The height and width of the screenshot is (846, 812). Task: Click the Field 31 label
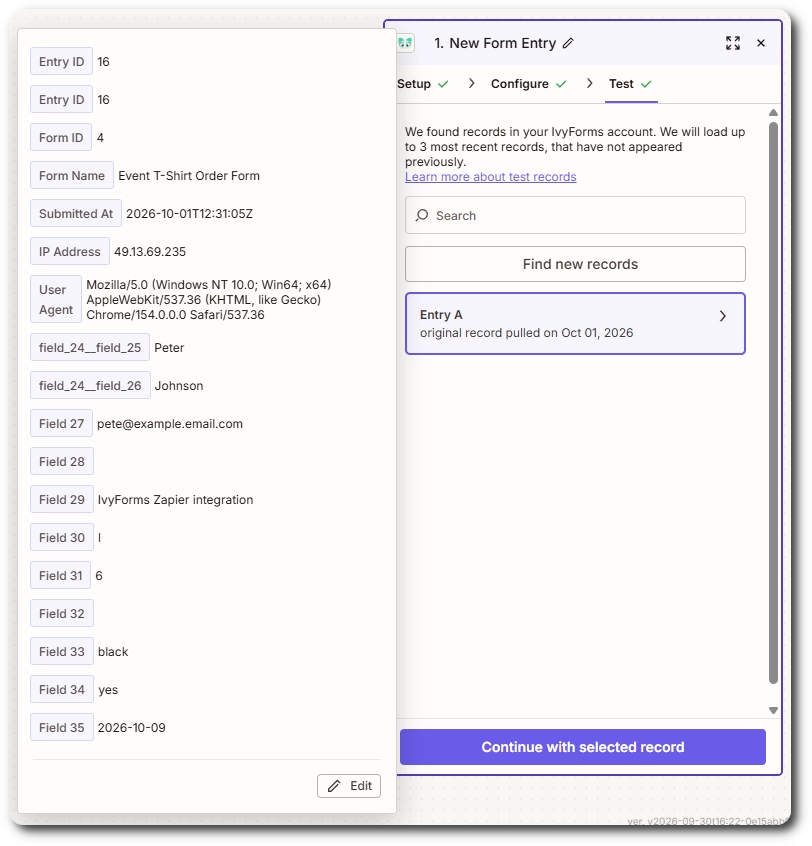click(x=60, y=576)
